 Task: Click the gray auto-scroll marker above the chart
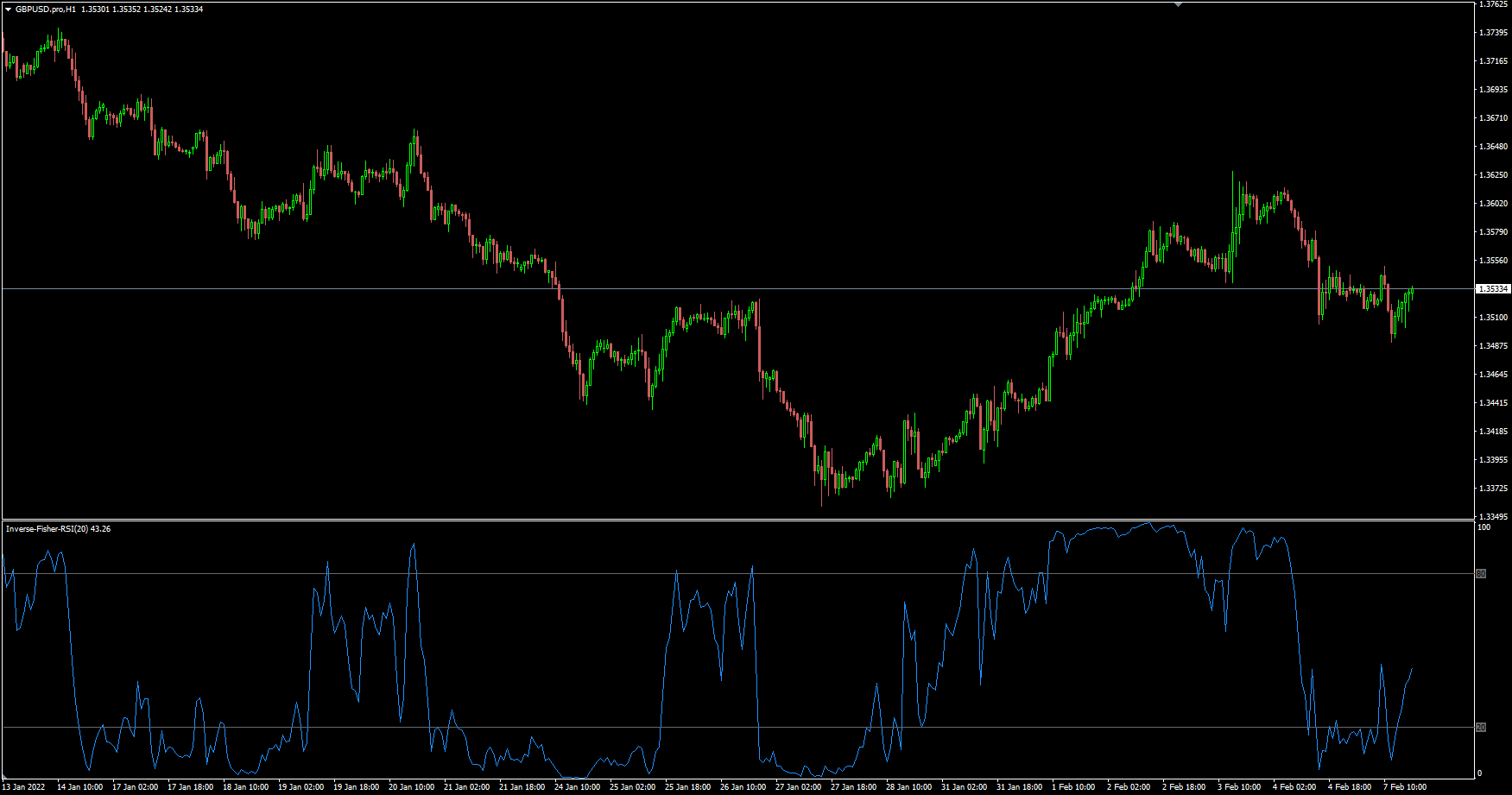(x=1178, y=5)
